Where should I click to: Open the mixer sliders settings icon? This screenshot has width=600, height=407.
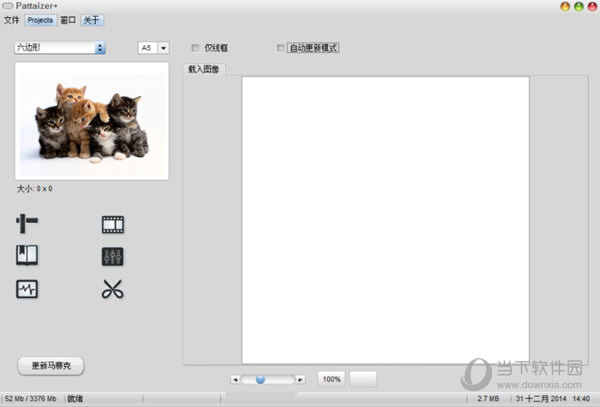coord(112,257)
